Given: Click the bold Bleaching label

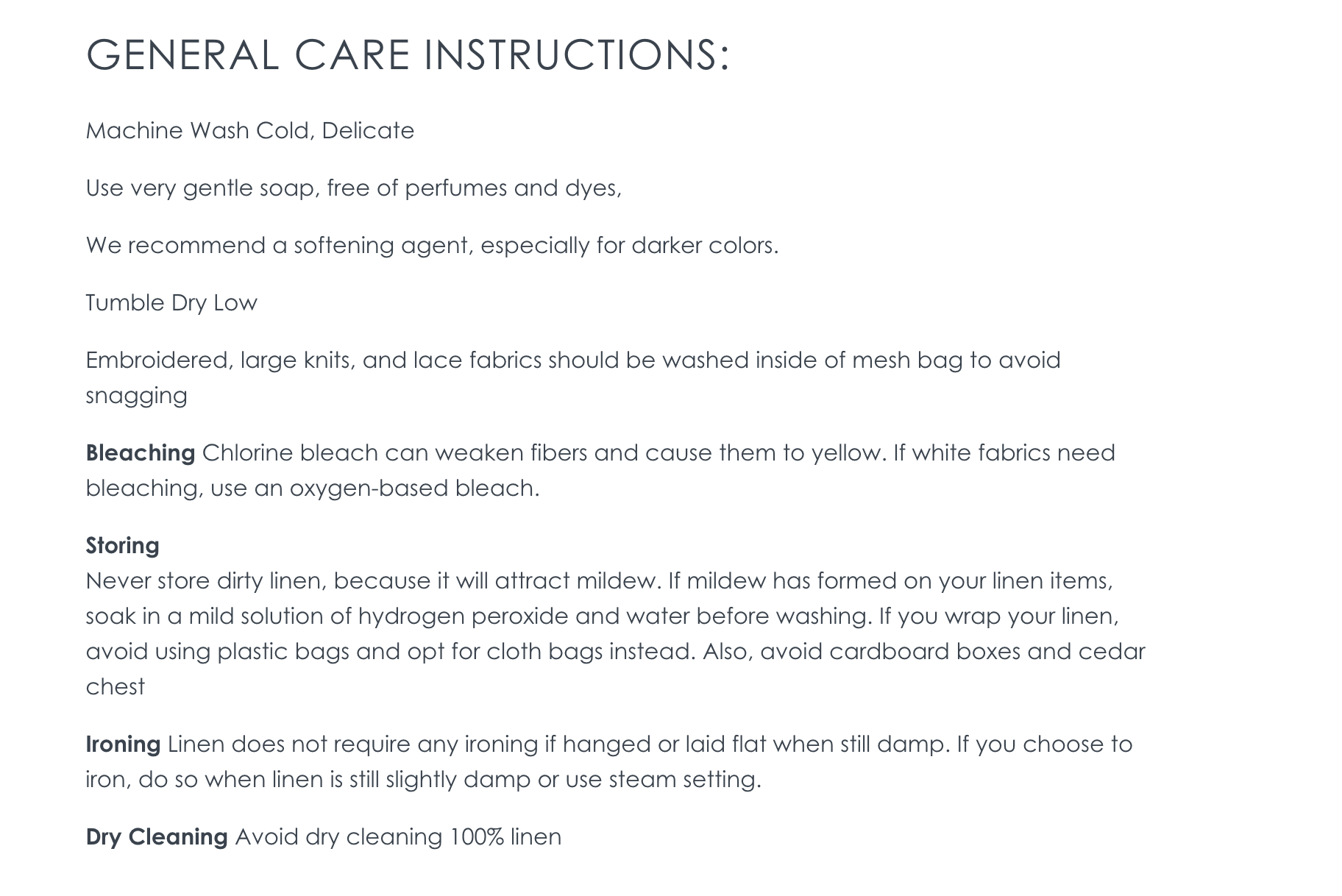Looking at the screenshot, I should click(x=140, y=453).
